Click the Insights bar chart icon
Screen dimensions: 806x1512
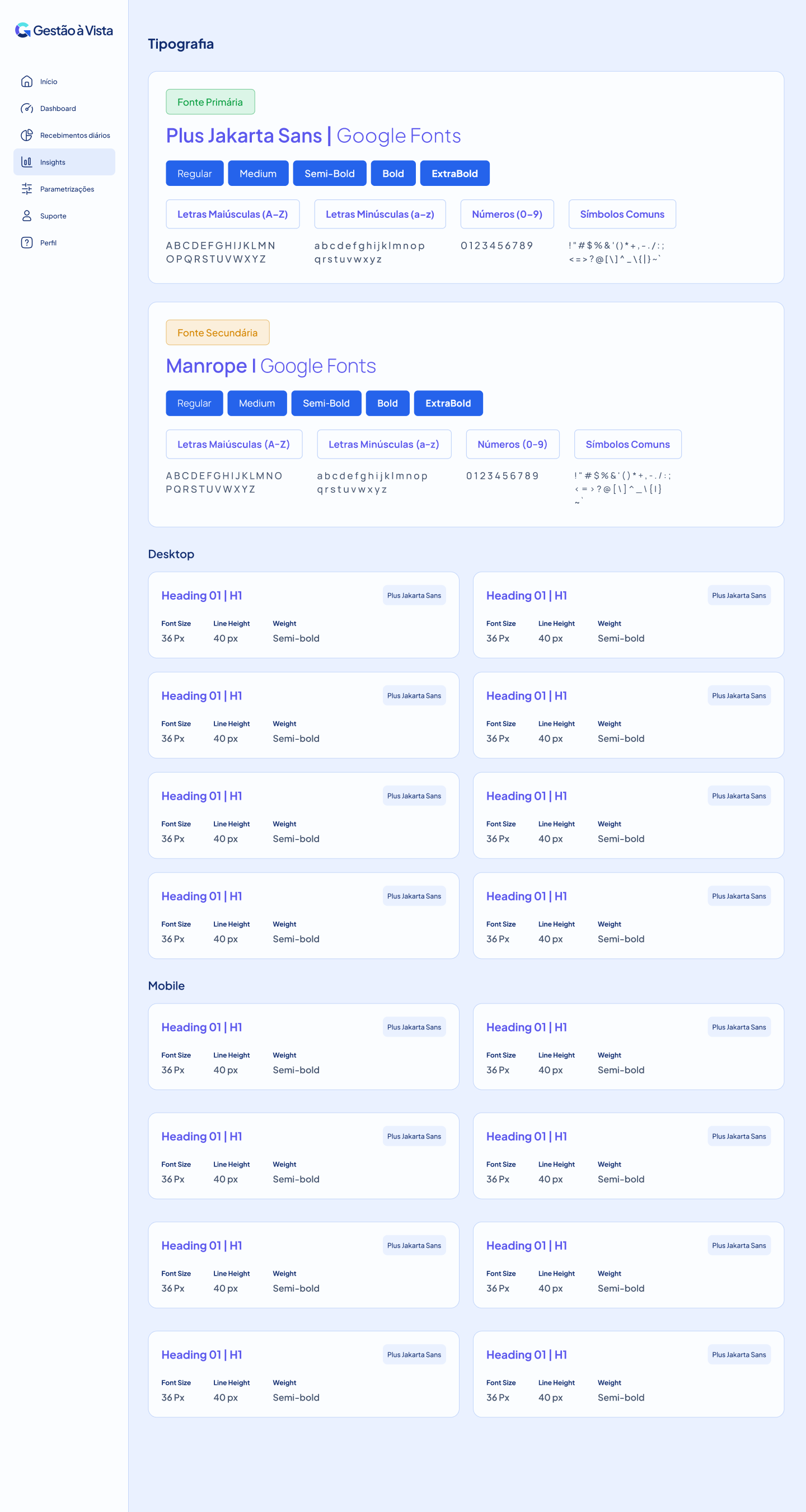click(27, 162)
